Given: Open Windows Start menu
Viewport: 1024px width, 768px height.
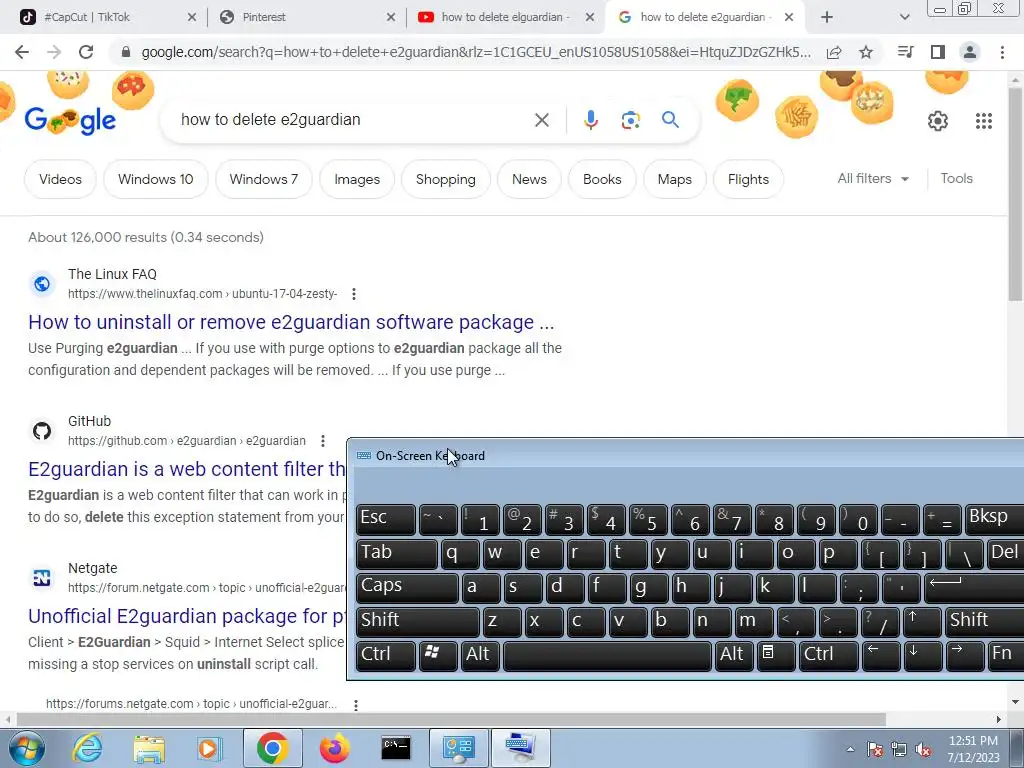Looking at the screenshot, I should 27,748.
